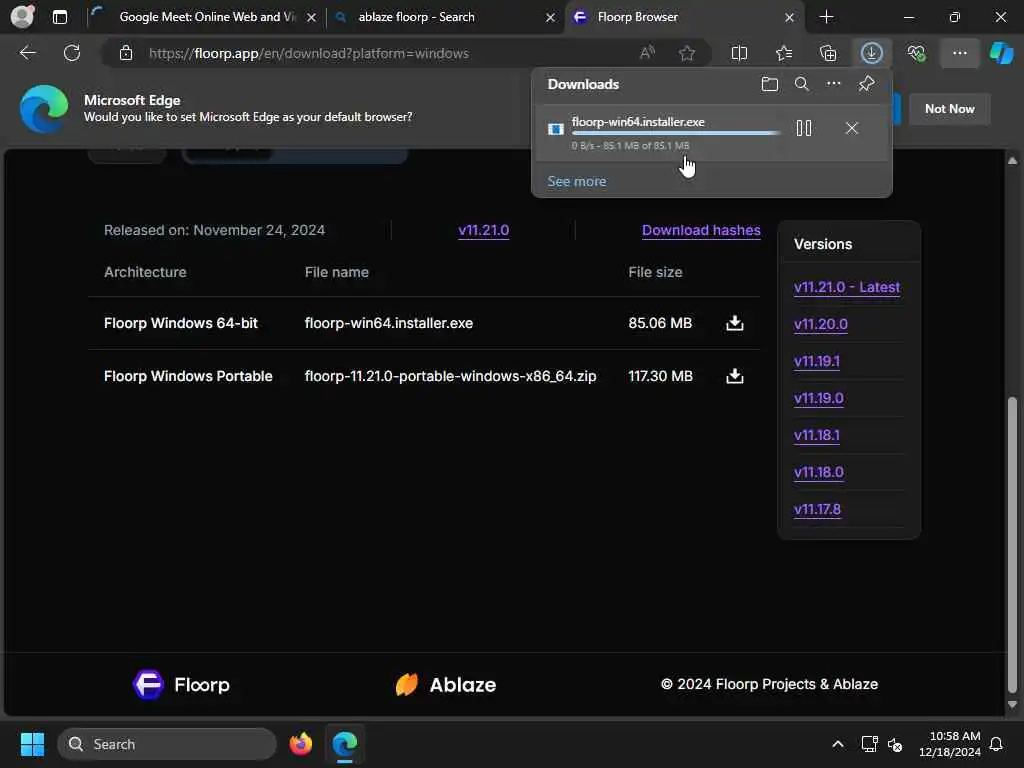The image size is (1024, 768).
Task: Open the network status tray icon
Action: pos(869,744)
